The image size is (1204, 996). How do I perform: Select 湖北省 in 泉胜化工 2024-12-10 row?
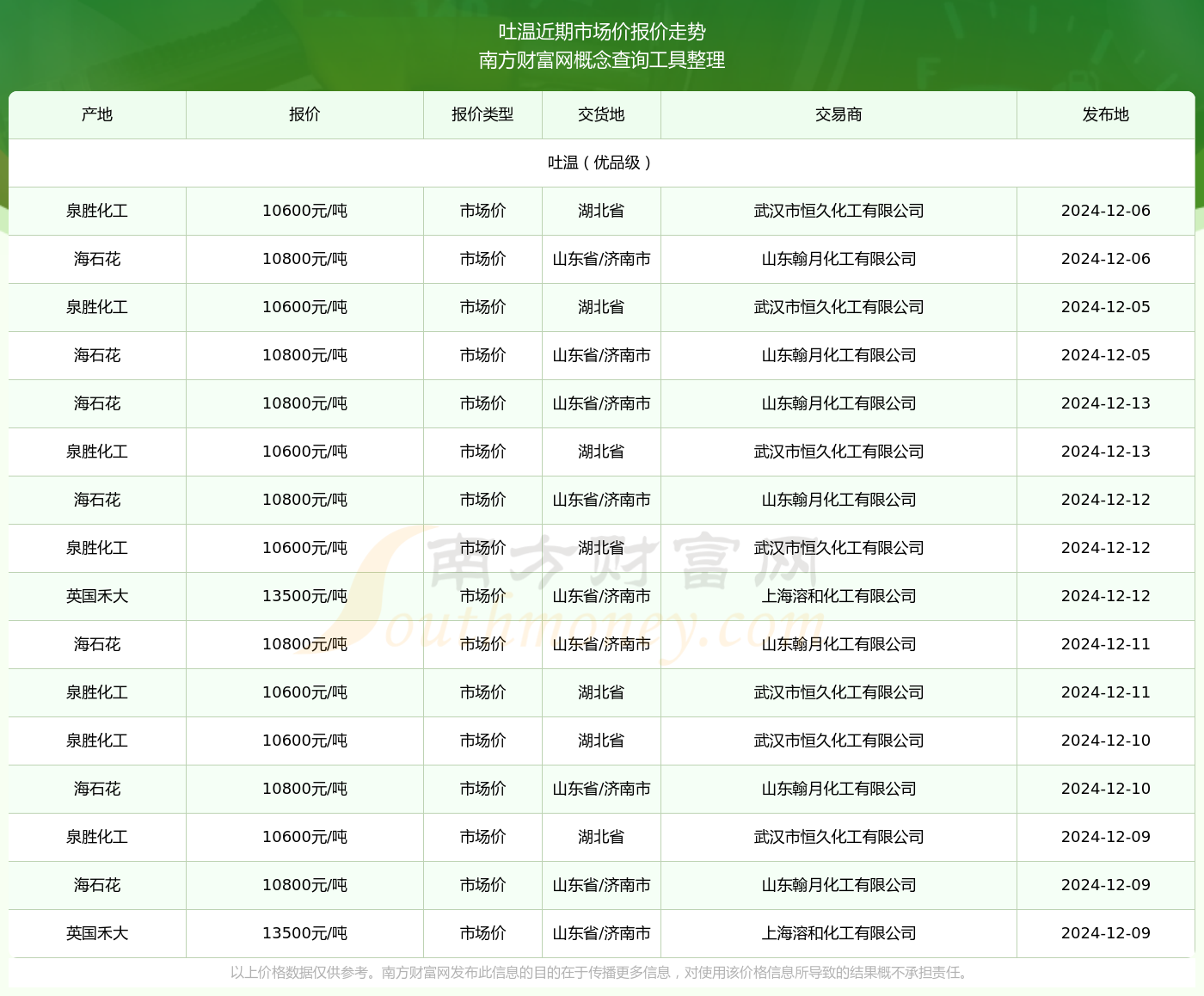[601, 741]
